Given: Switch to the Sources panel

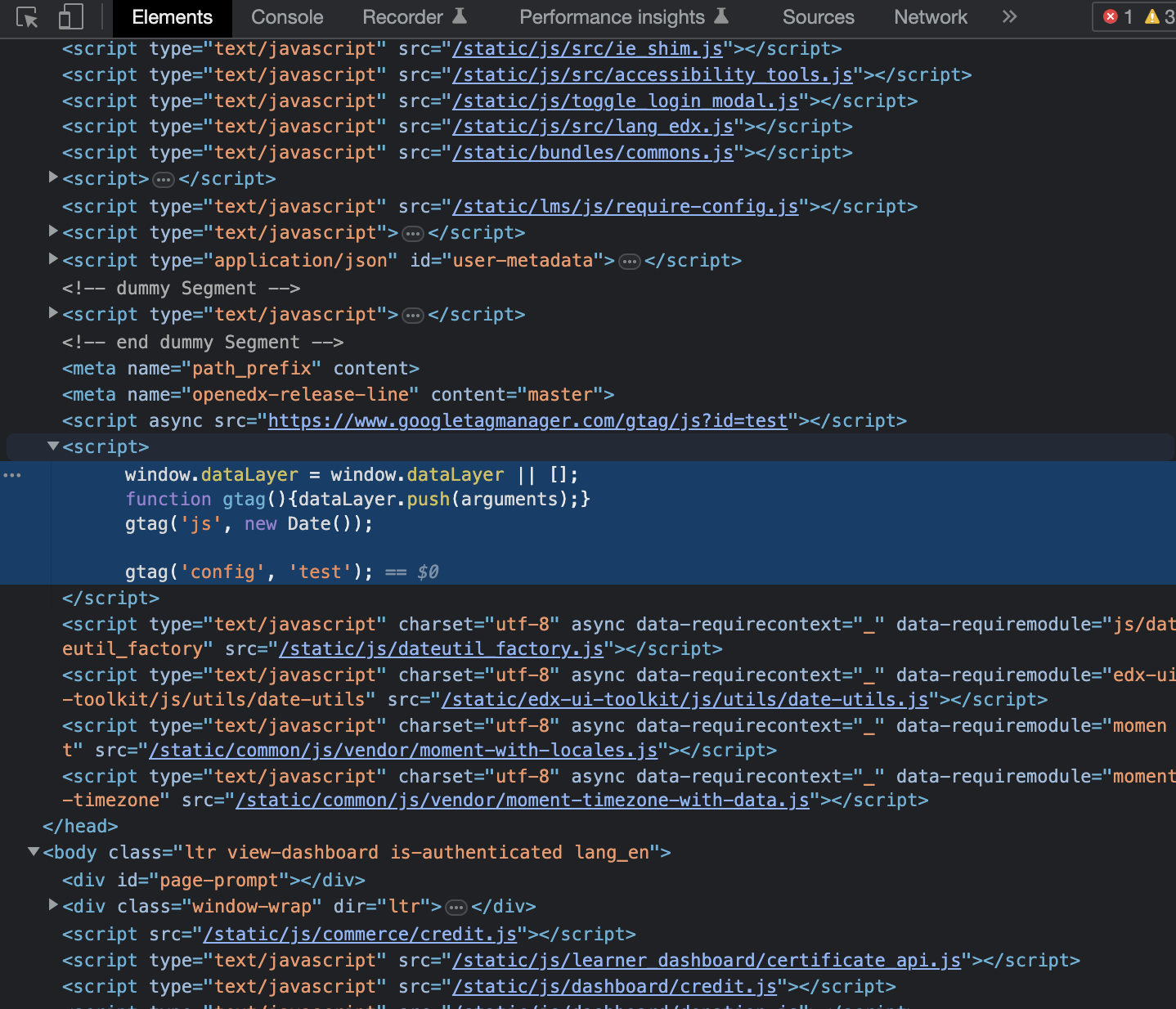Looking at the screenshot, I should [x=818, y=16].
